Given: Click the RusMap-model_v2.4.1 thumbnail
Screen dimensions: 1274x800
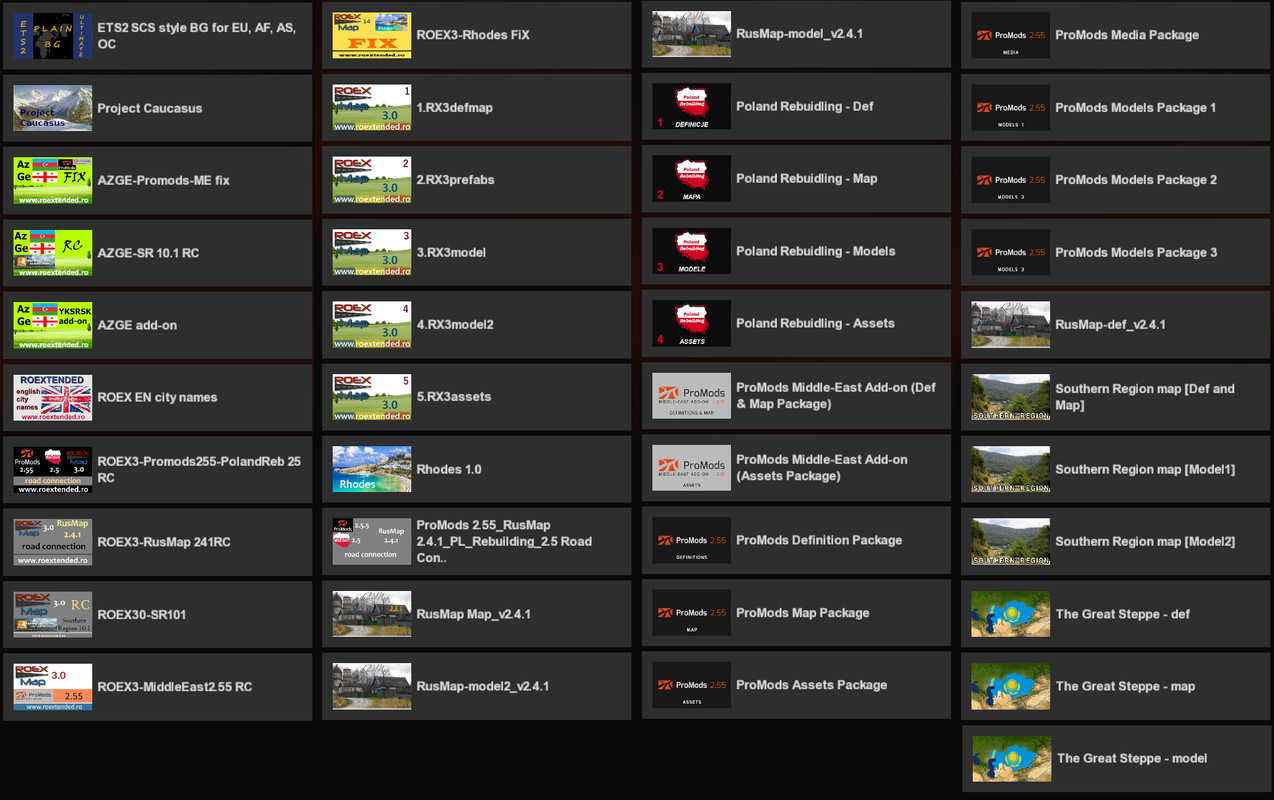Looking at the screenshot, I should (691, 34).
